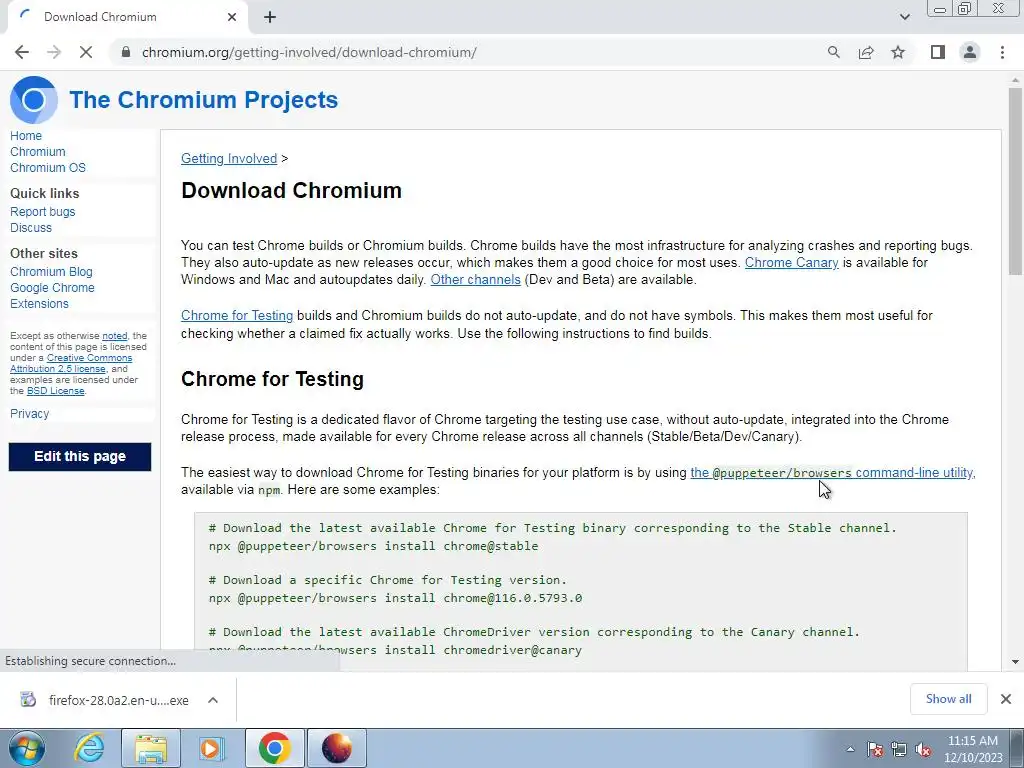Open Windows Explorer folder taskbar icon

click(151, 748)
